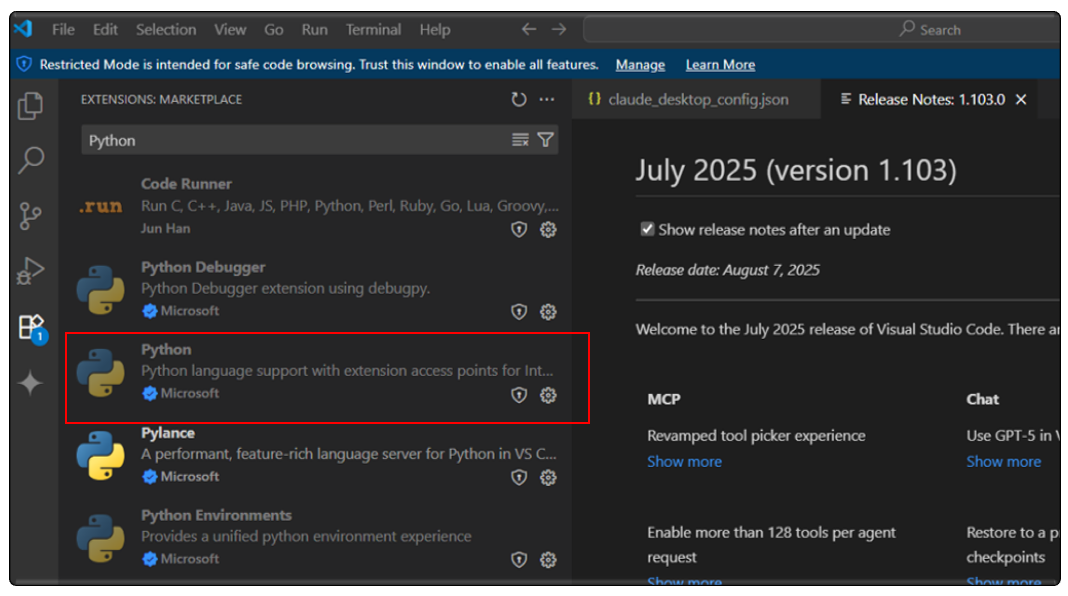Screen dimensions: 1068x596
Task: Go forward with the right arrow
Action: 559,29
